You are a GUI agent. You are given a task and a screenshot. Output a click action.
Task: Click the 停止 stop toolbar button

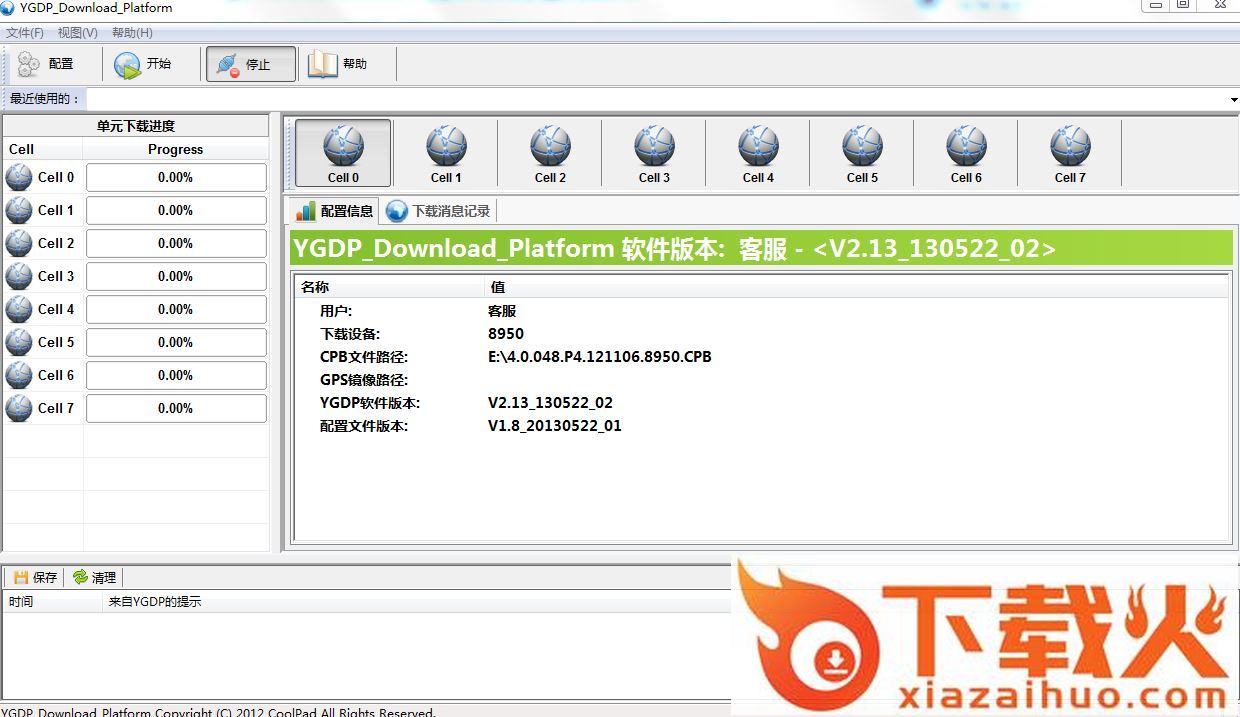(x=251, y=64)
